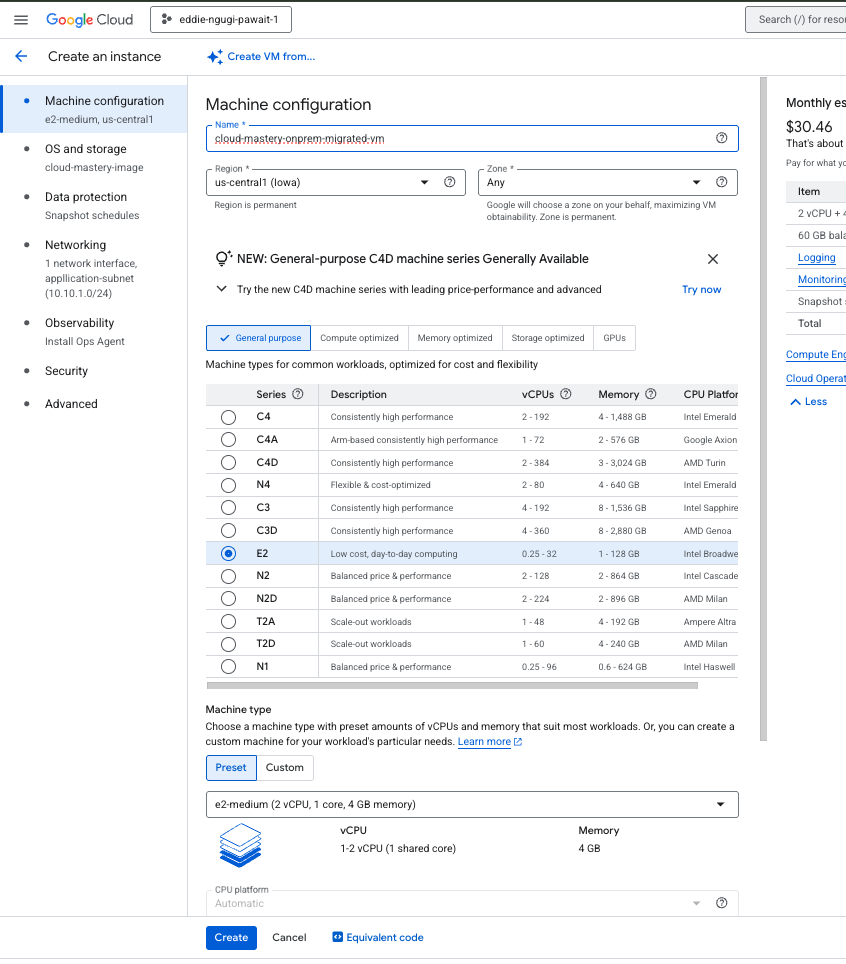Select the T2D scale-out series

229,644
